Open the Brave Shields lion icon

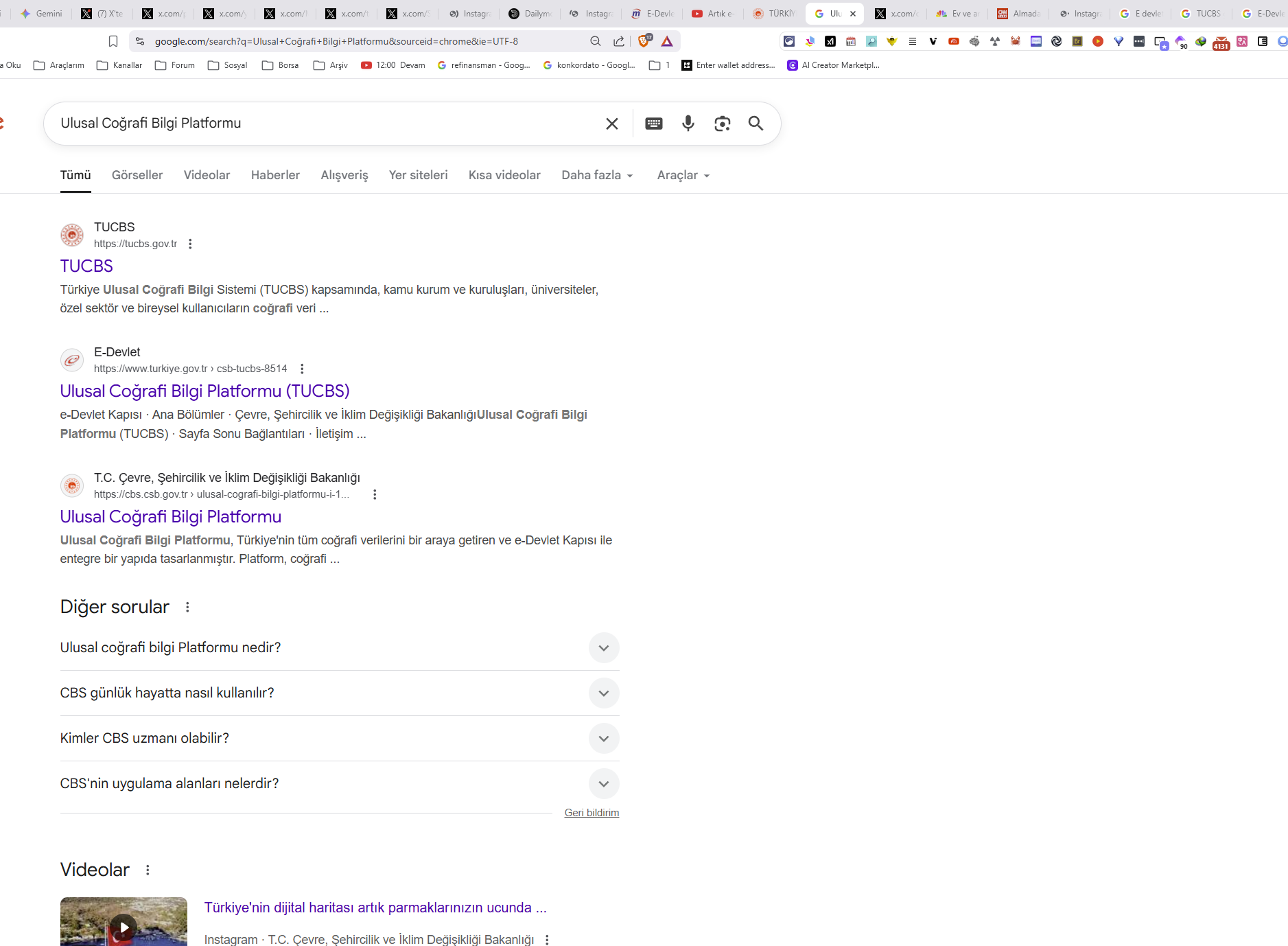644,41
